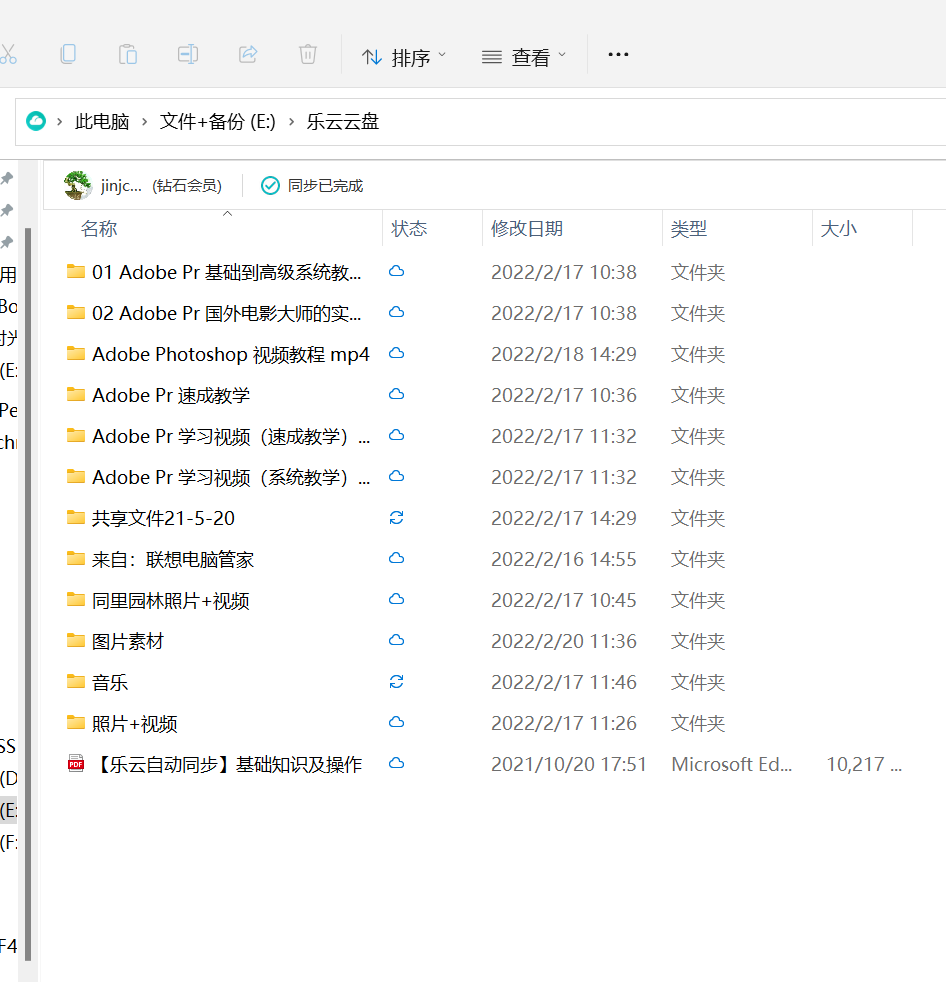This screenshot has height=1008, width=946.
Task: Click the user avatar picture
Action: [x=78, y=185]
